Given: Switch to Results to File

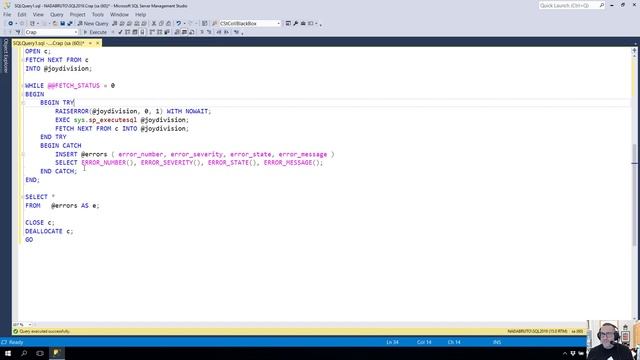Looking at the screenshot, I should tap(191, 32).
